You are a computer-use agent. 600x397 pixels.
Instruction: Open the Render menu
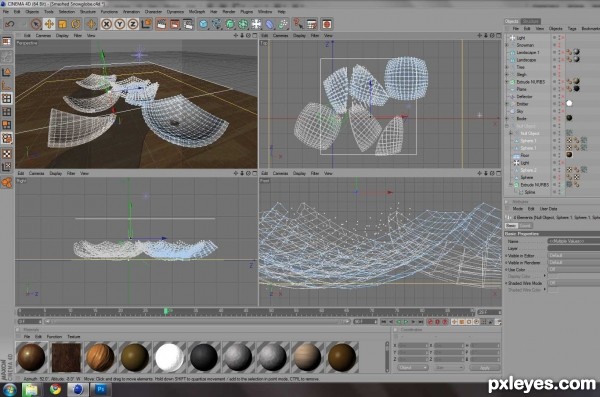tap(229, 12)
